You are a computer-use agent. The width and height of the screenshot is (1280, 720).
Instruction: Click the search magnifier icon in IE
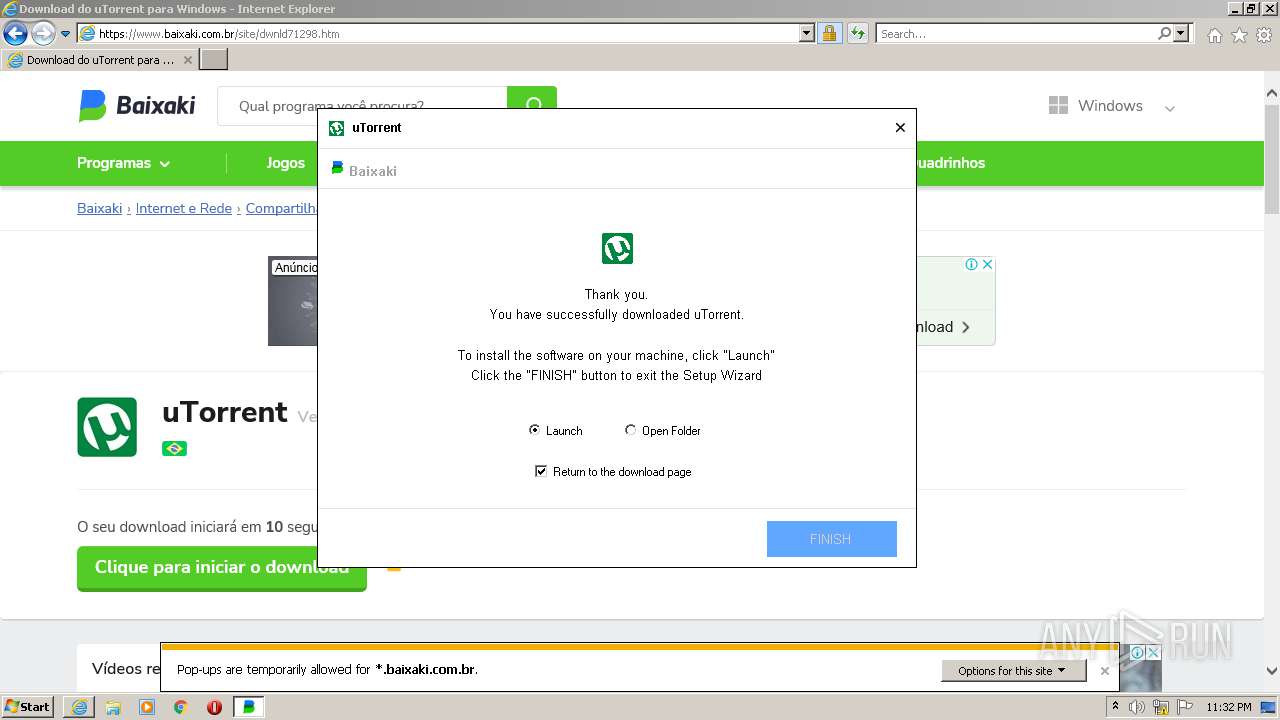[x=1164, y=33]
